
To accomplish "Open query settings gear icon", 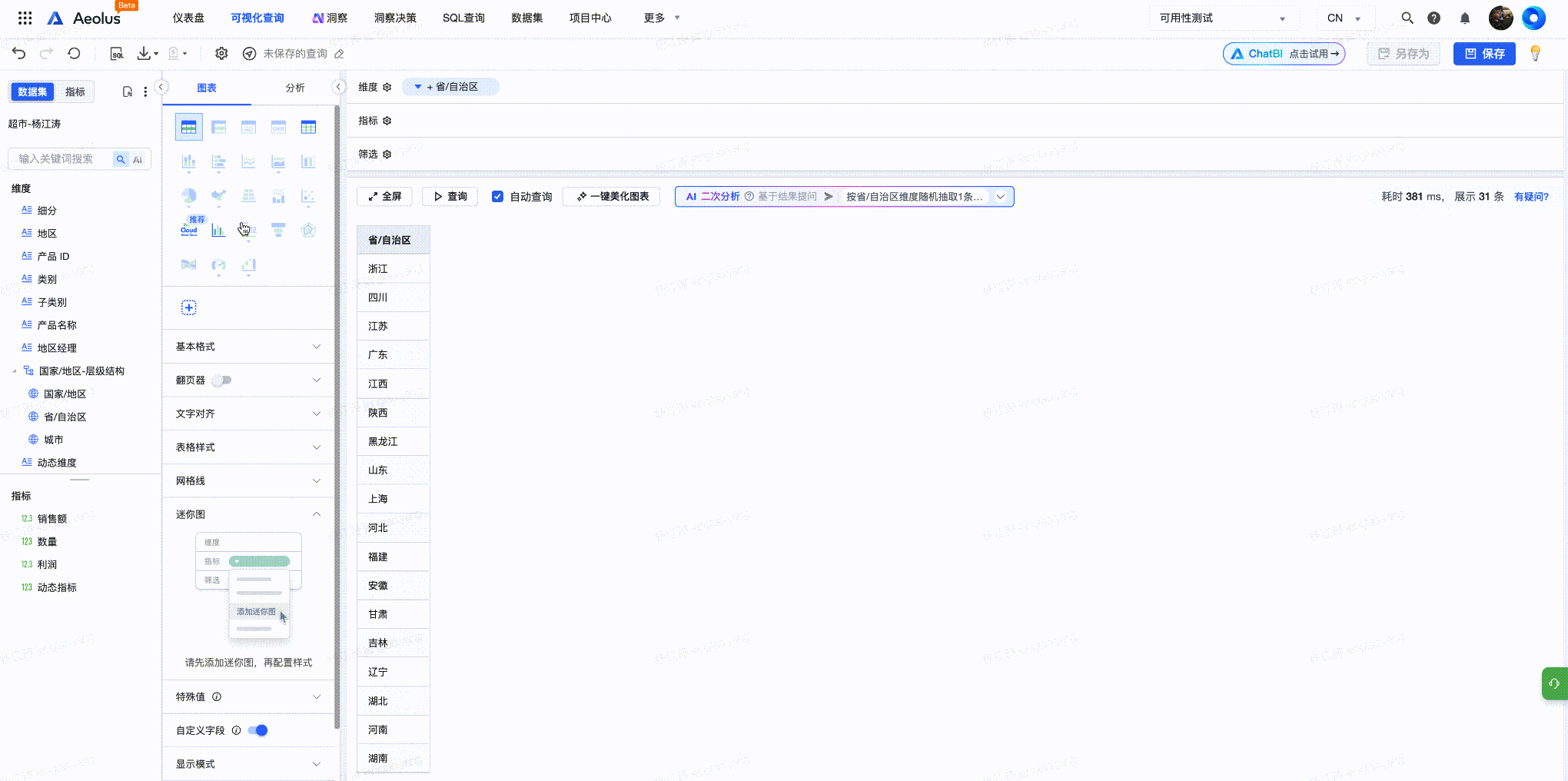I will 221,53.
